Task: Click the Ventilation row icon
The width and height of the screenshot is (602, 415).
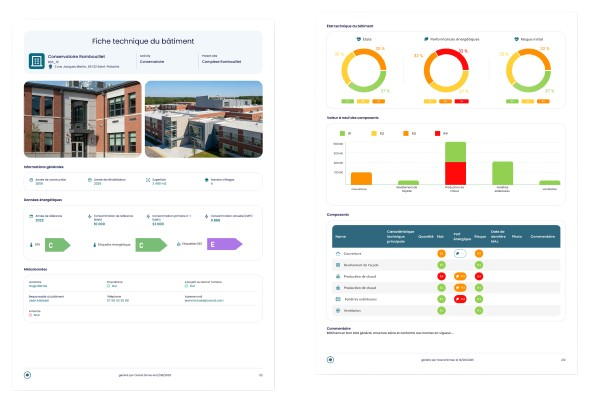Action: [337, 310]
